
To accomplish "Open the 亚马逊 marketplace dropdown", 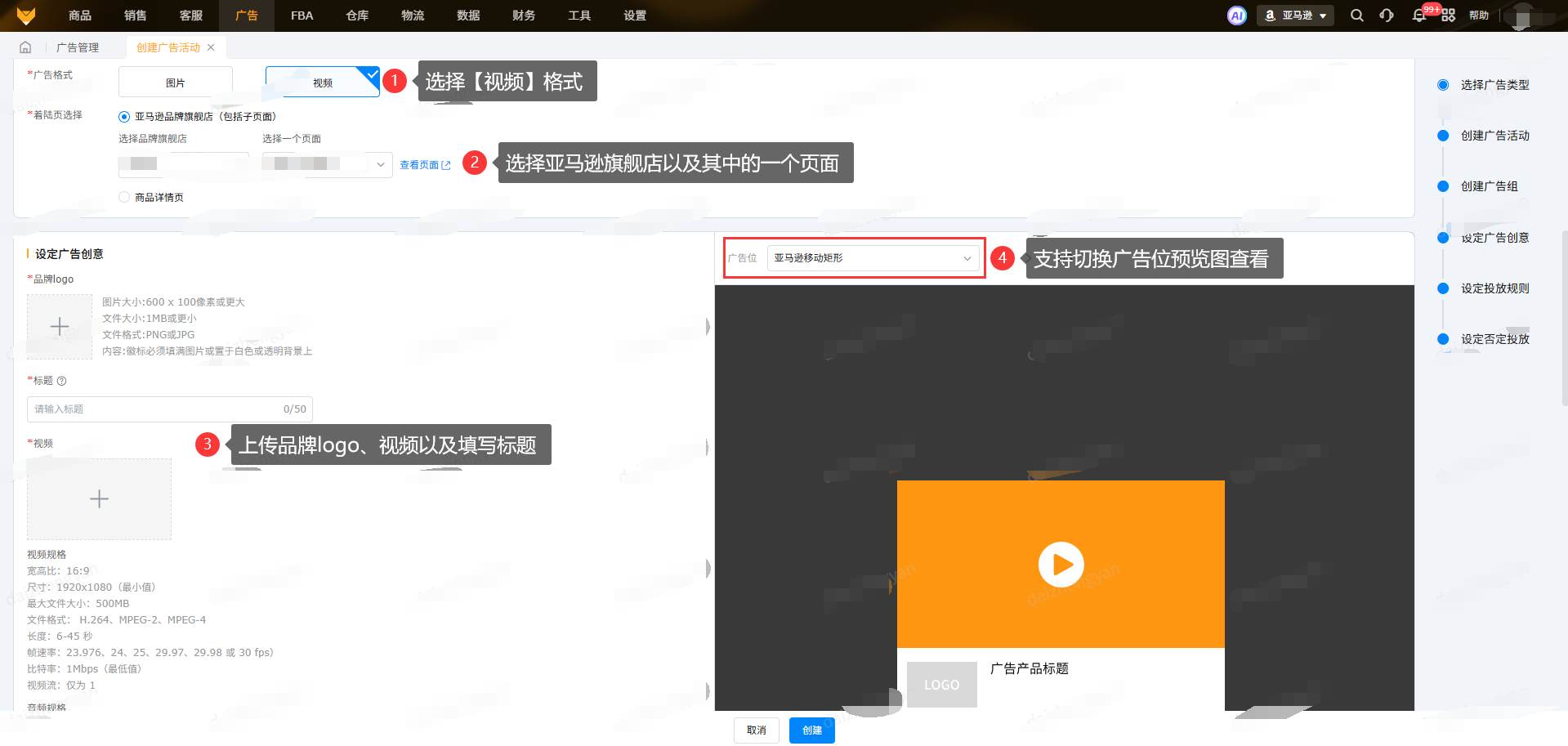I will 1295,16.
